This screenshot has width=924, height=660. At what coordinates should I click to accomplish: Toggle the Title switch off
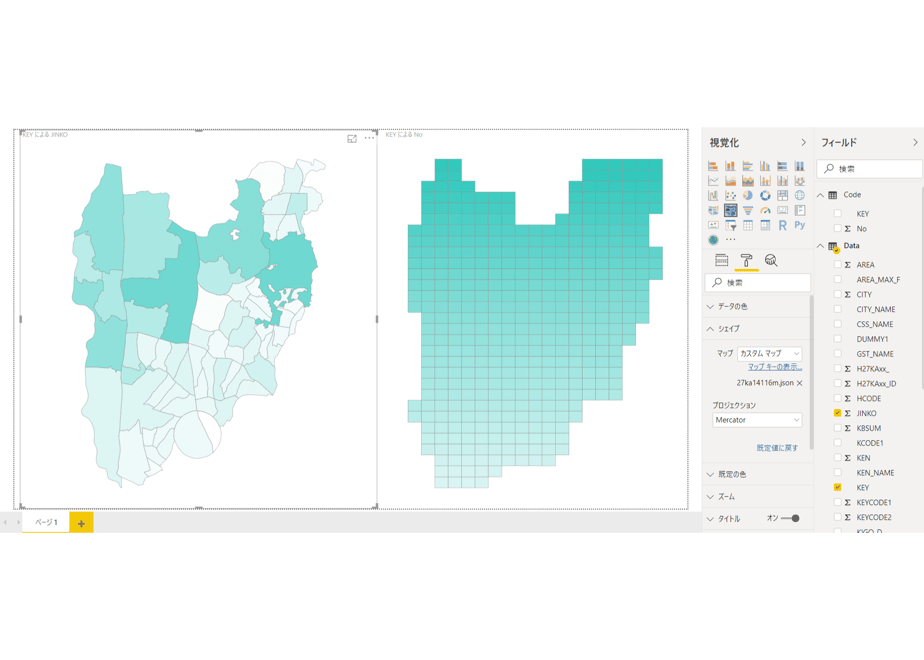pyautogui.click(x=791, y=519)
